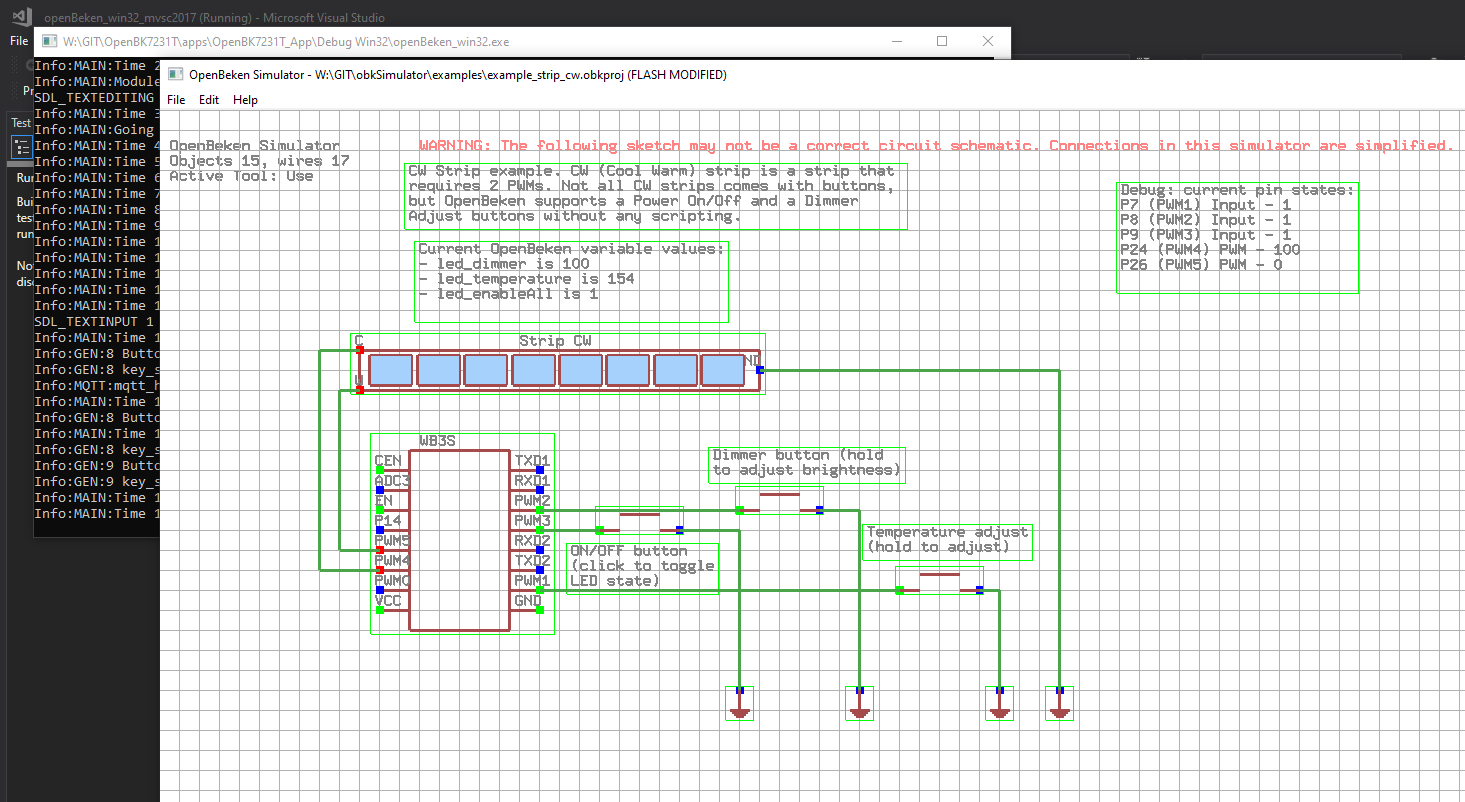Image resolution: width=1465 pixels, height=802 pixels.
Task: Click the PWM5 pin on WB3S
Action: pos(380,549)
